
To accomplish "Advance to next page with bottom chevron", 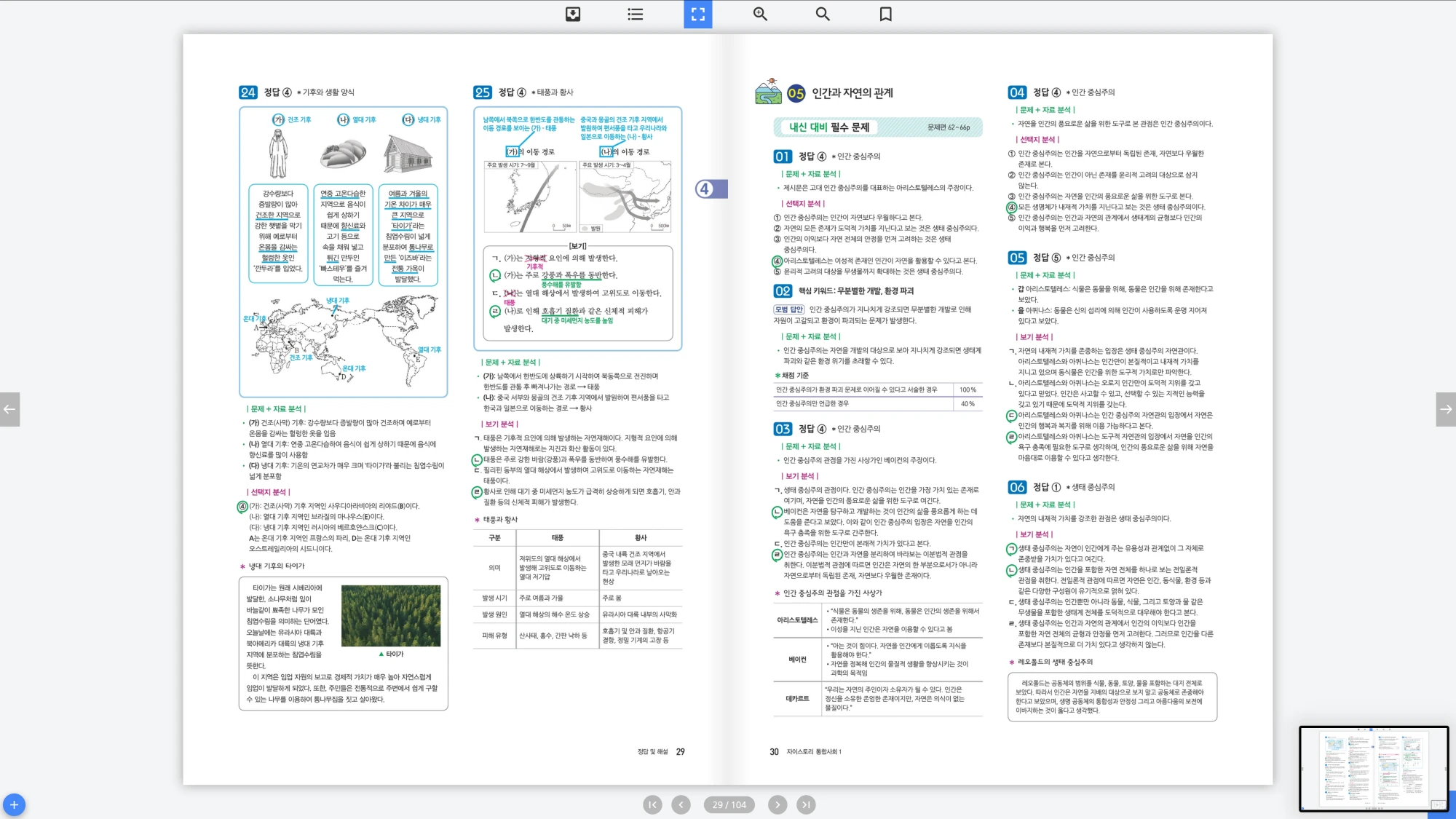I will [x=778, y=804].
